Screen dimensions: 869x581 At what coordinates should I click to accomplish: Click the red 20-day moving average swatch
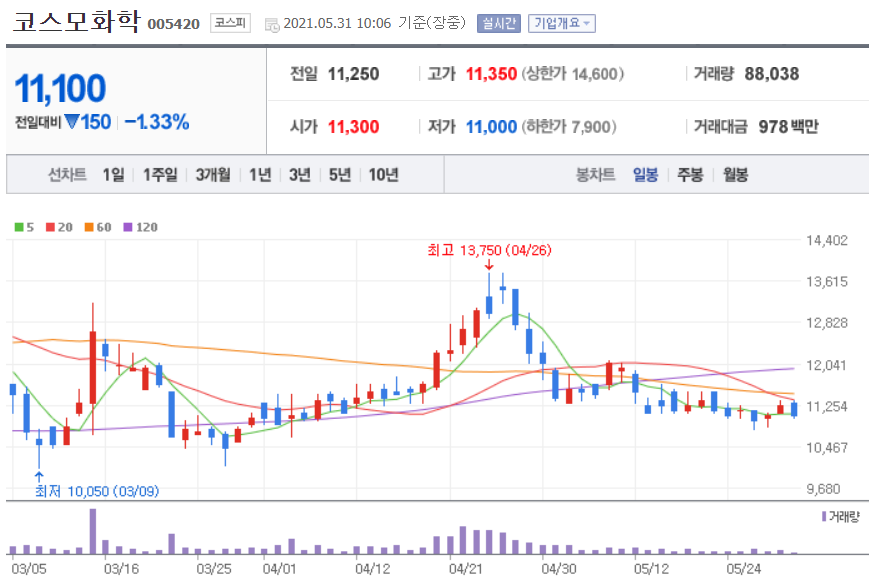[50, 227]
